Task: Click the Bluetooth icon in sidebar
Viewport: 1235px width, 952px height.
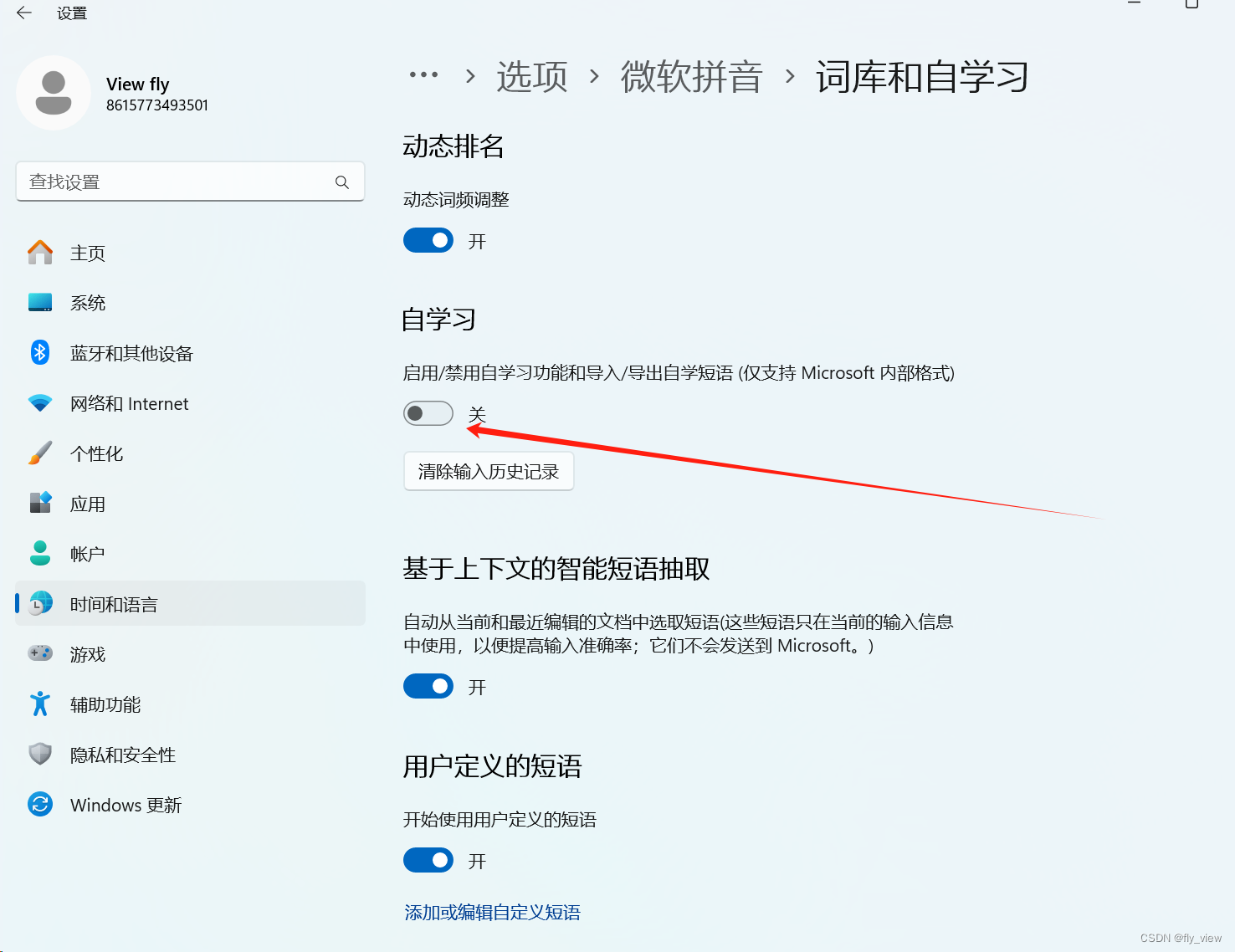Action: [40, 353]
